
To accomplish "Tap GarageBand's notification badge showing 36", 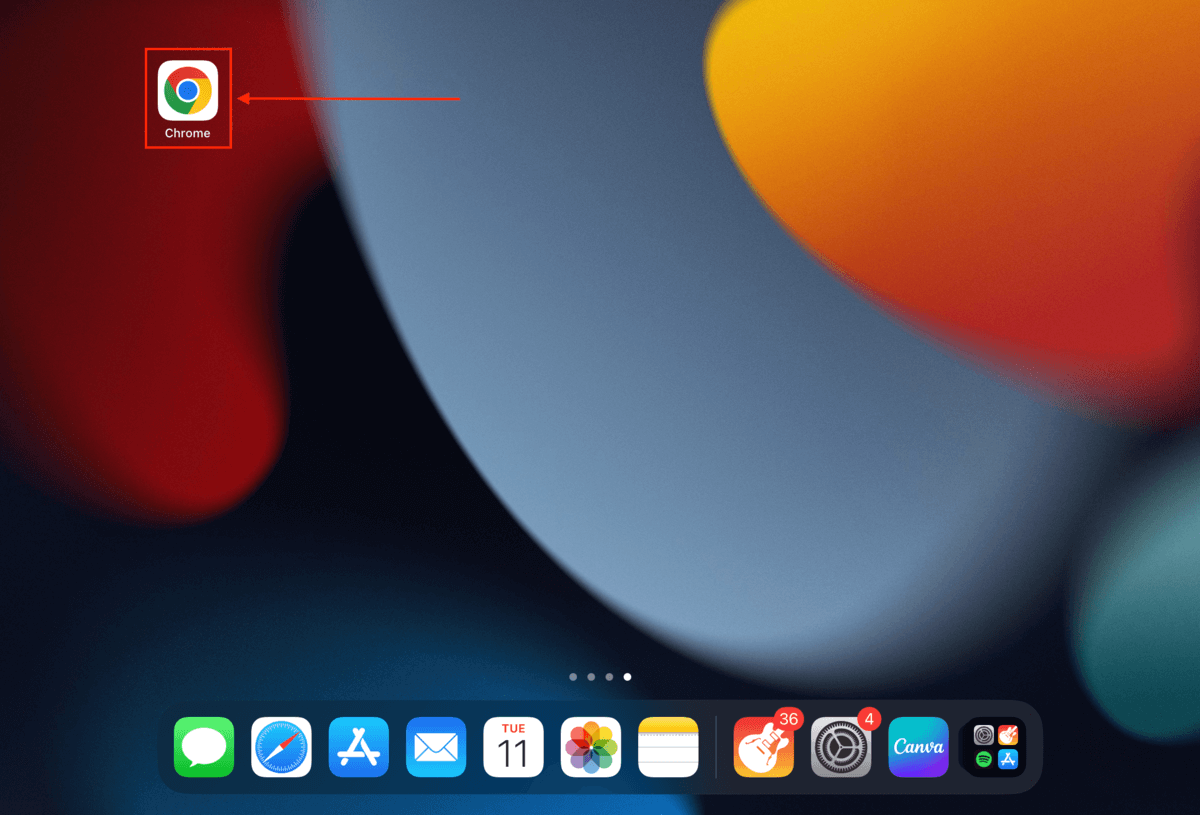I will pos(789,719).
